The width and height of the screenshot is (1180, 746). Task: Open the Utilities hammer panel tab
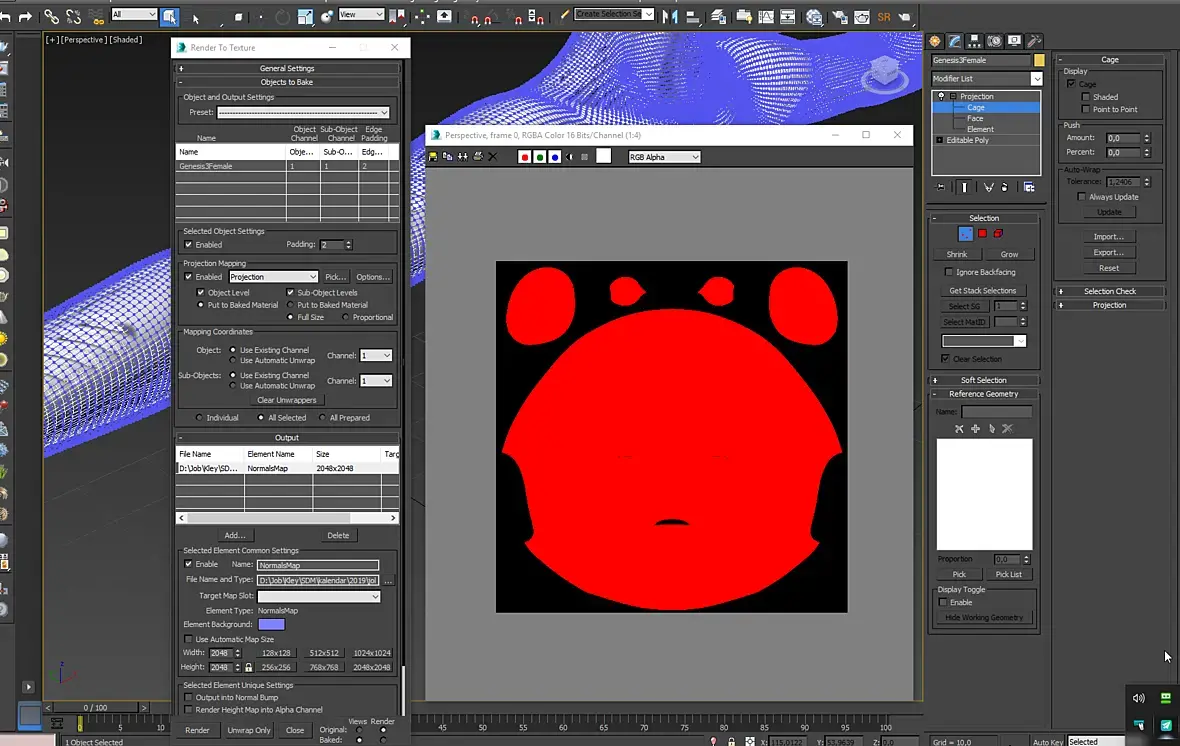[x=1035, y=41]
